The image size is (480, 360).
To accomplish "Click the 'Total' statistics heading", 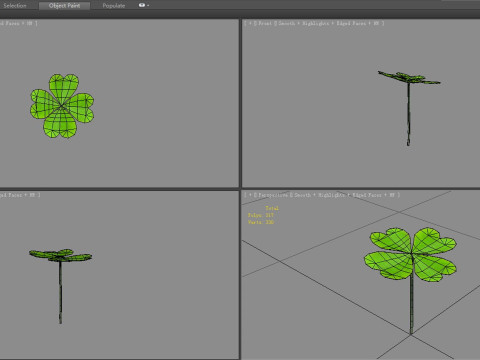I will click(x=272, y=208).
